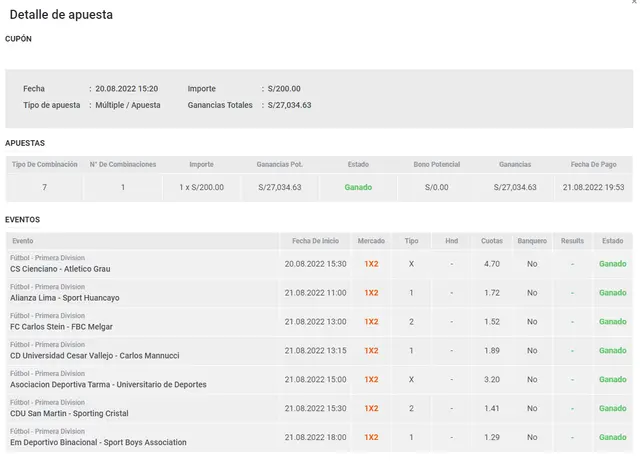Open Deportiva Tarma - Universitario de Deportes event
640x461 pixels.
tap(108, 385)
